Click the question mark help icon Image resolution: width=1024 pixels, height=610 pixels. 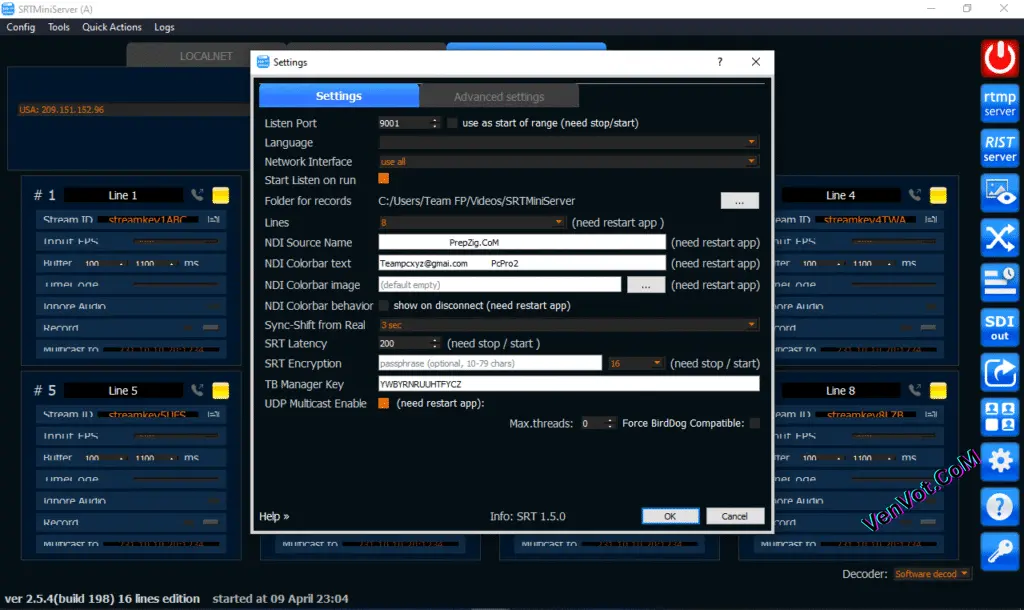click(x=999, y=506)
